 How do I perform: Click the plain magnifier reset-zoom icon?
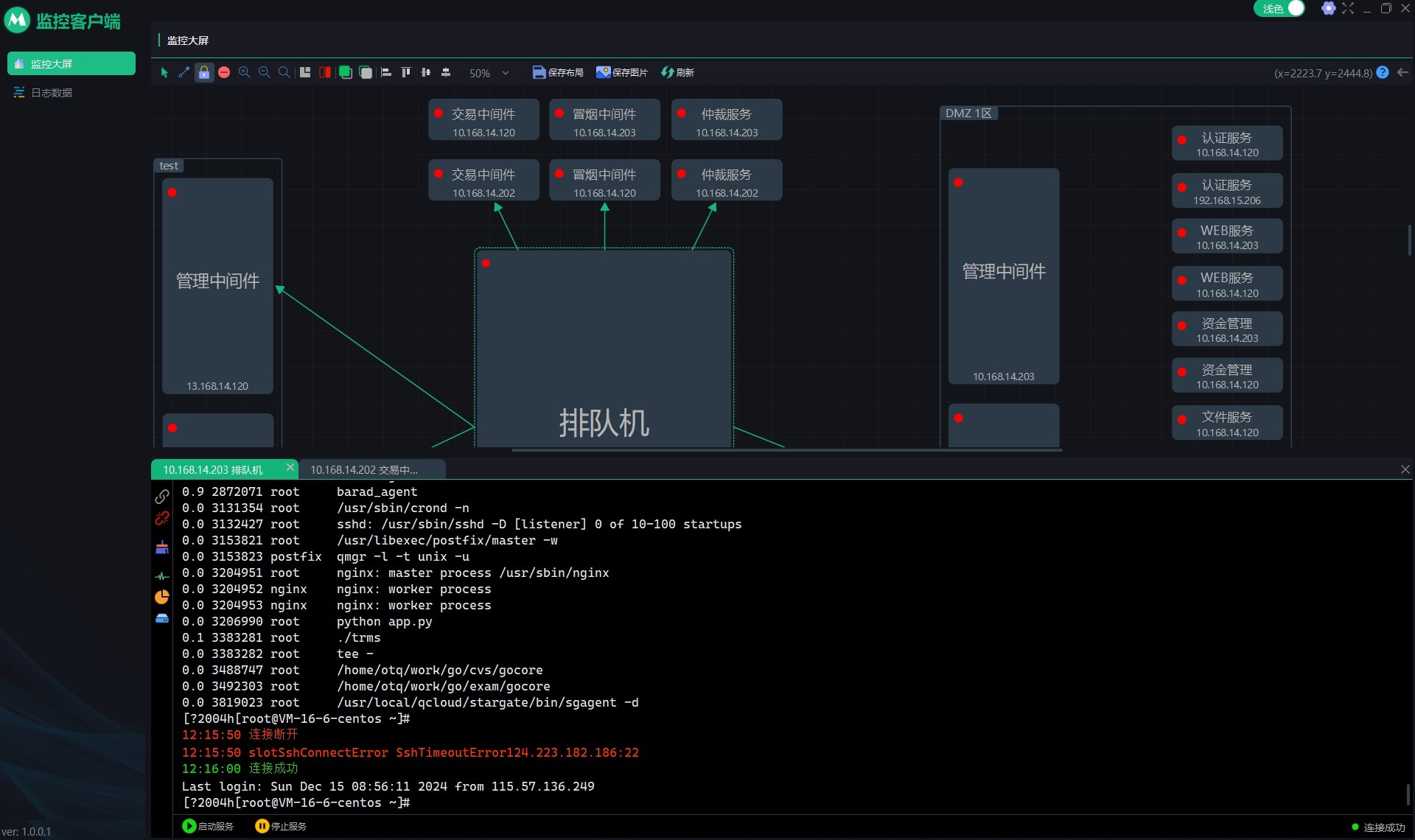[284, 72]
